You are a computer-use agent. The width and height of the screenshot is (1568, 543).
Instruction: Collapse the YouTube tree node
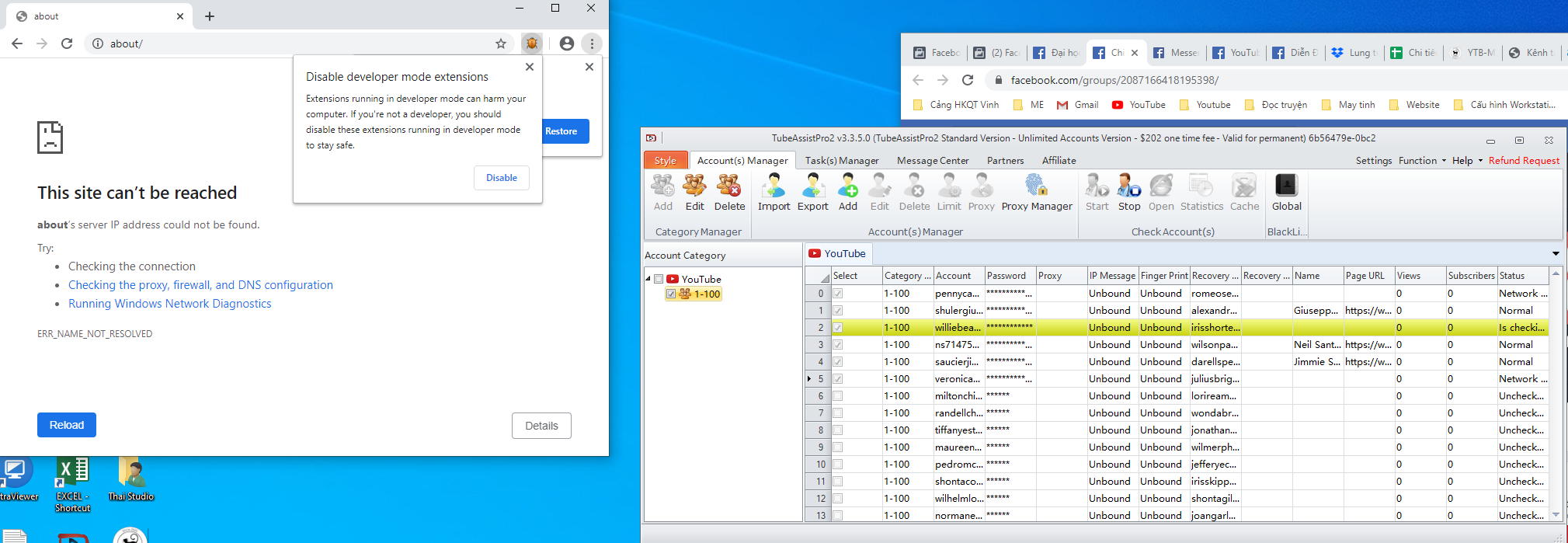(x=648, y=278)
